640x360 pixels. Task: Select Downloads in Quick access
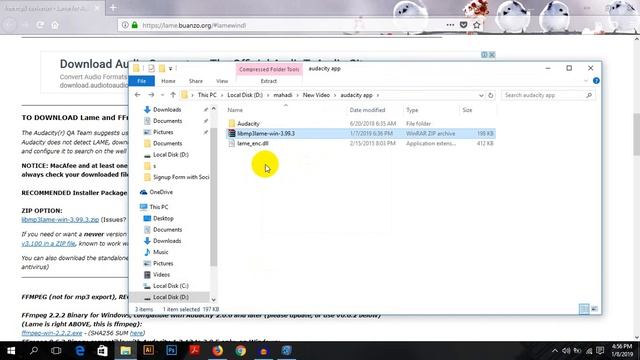[x=167, y=110]
